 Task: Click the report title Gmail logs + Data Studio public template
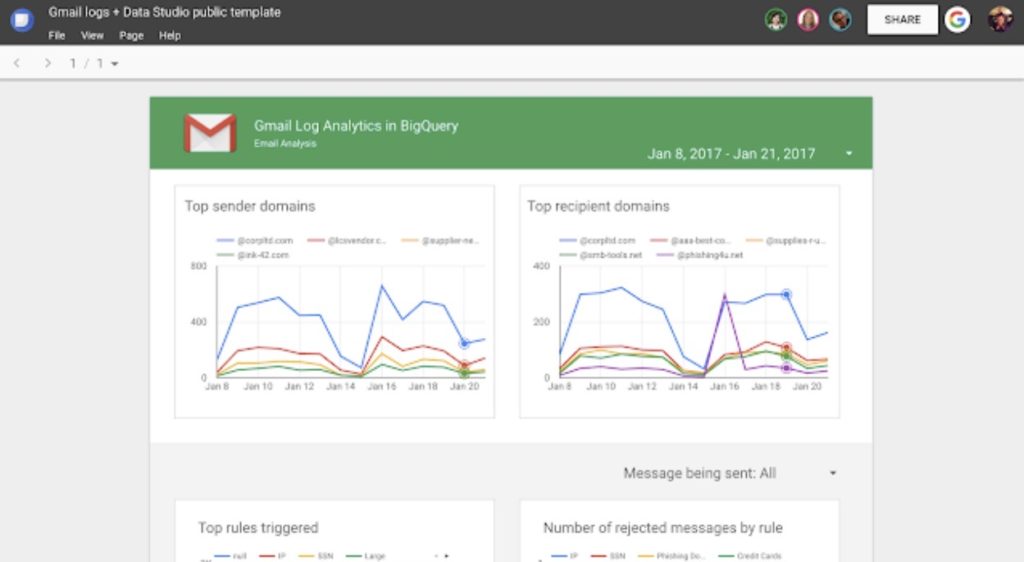tap(165, 12)
